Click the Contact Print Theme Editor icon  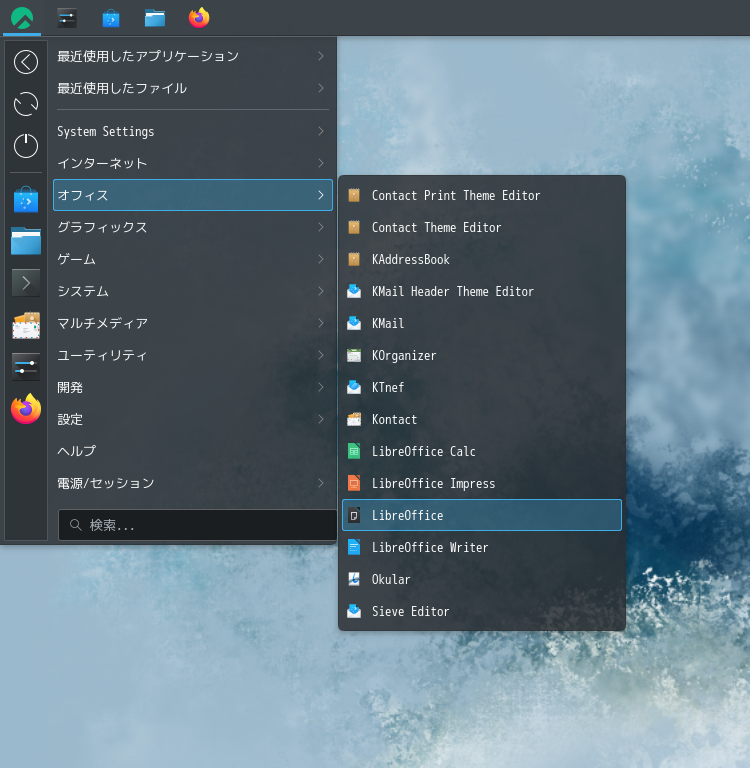pyautogui.click(x=354, y=195)
